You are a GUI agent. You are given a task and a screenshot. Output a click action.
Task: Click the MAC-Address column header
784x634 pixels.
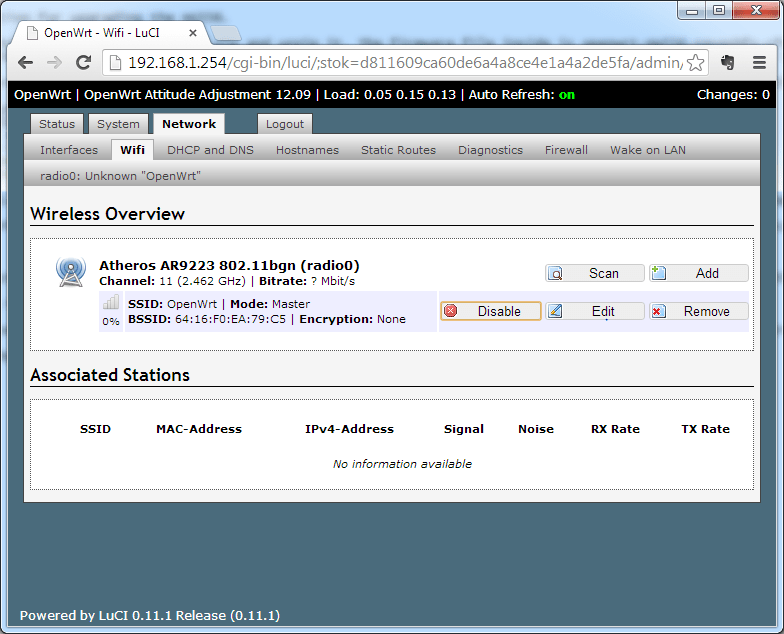pos(199,429)
